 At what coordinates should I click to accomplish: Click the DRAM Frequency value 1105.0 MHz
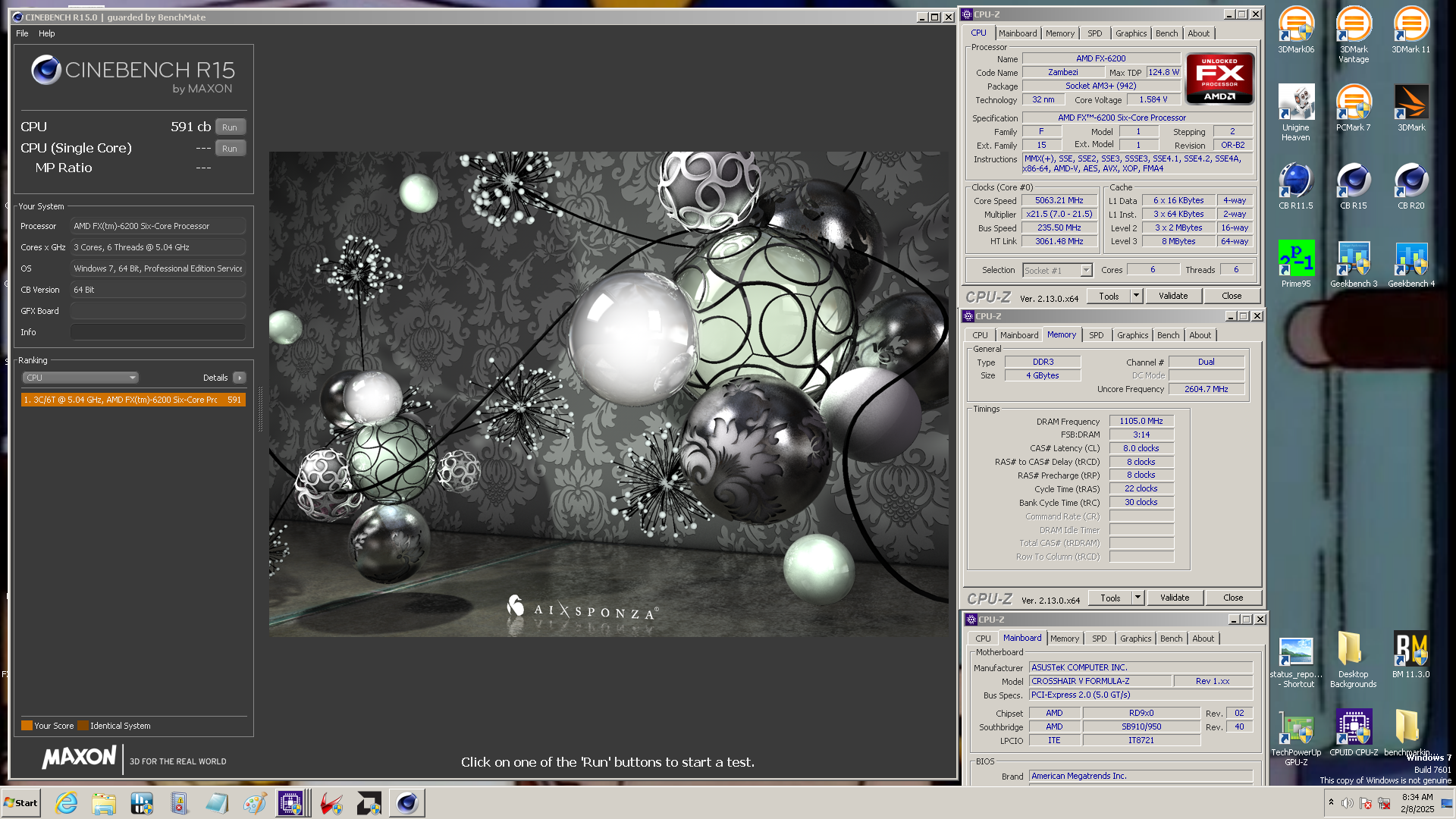pyautogui.click(x=1141, y=422)
